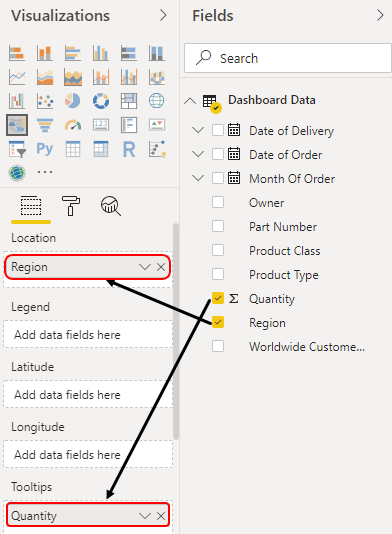This screenshot has height=534, width=392.
Task: Select the clustered bar chart visual
Action: [x=73, y=53]
